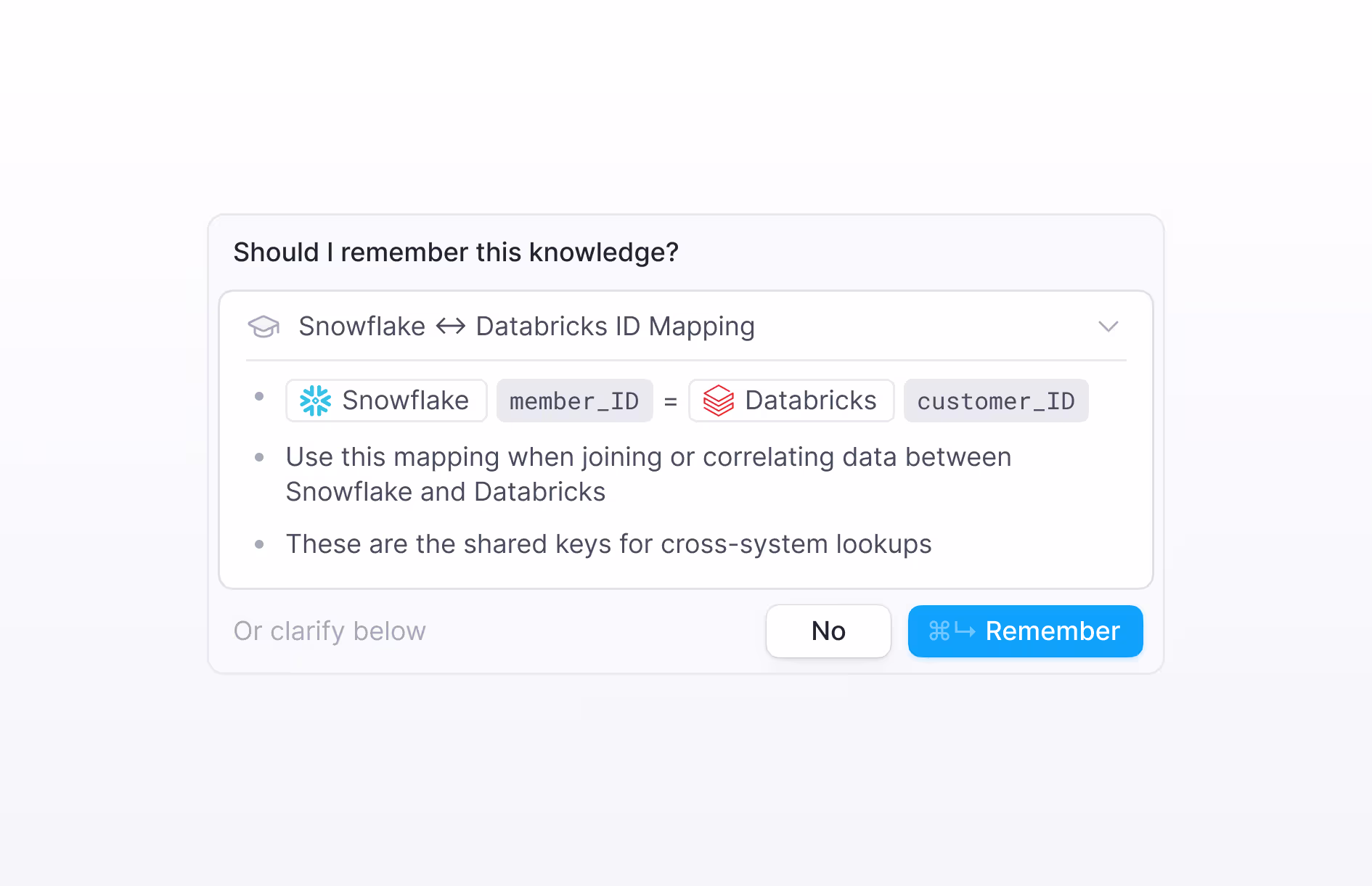Click the bidirectional arrow in the title
The width and height of the screenshot is (1372, 886).
451,327
